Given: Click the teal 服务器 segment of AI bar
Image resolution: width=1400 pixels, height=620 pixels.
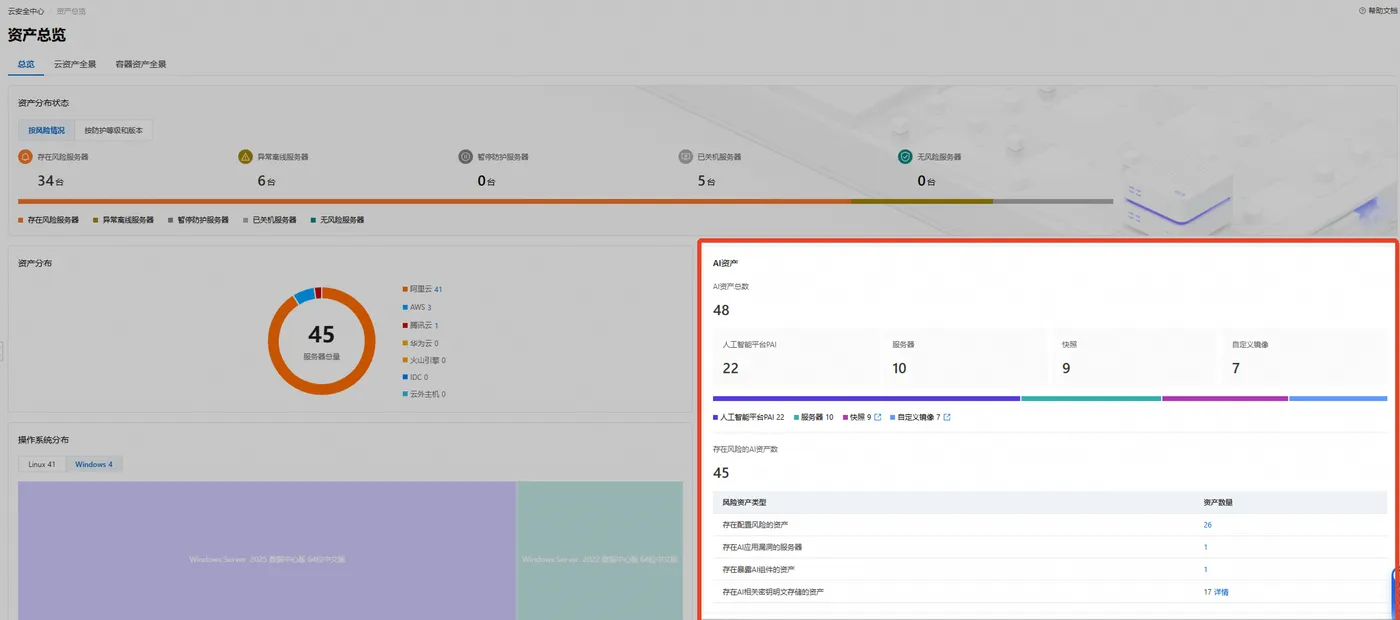Looking at the screenshot, I should click(x=1091, y=398).
